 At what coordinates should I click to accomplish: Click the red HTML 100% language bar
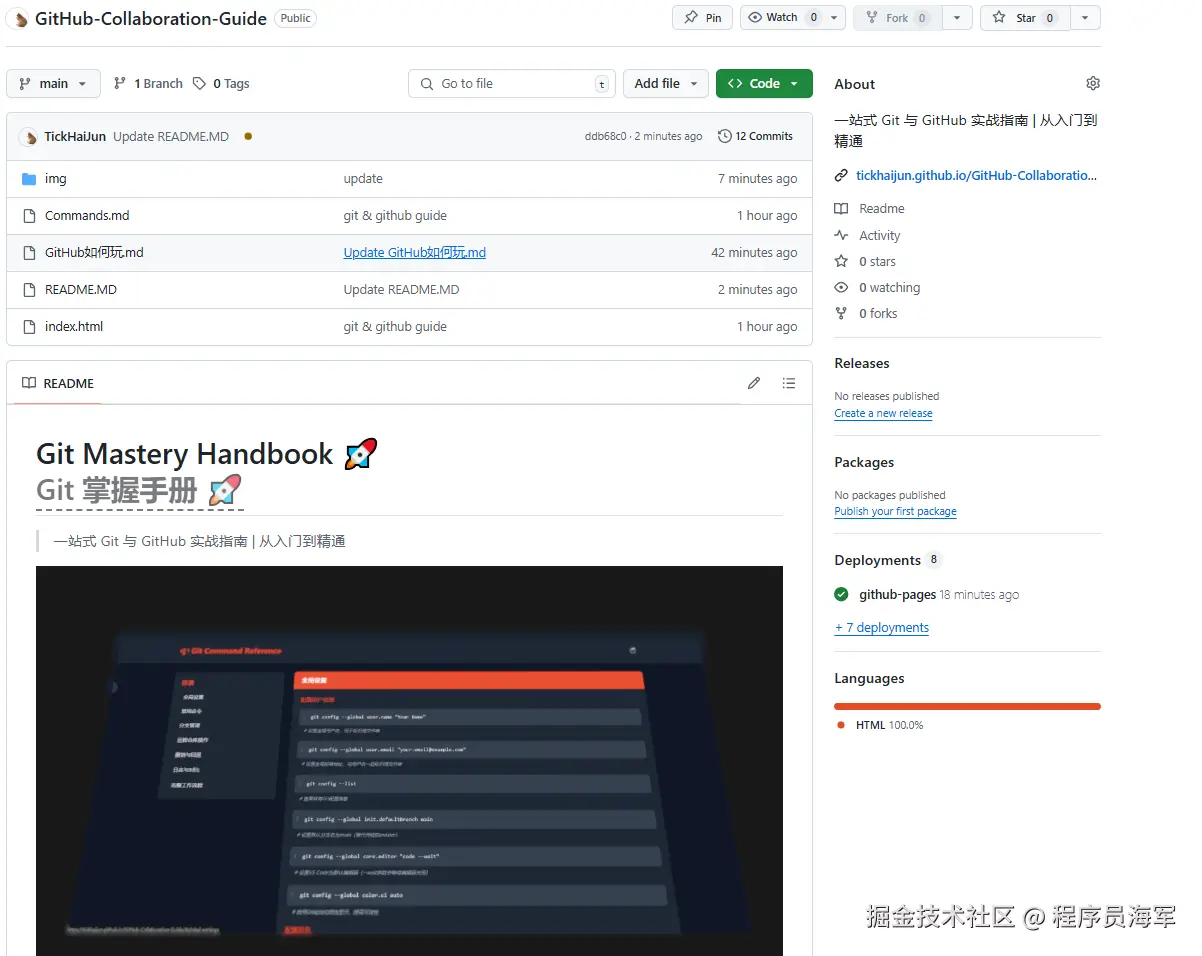tap(966, 705)
